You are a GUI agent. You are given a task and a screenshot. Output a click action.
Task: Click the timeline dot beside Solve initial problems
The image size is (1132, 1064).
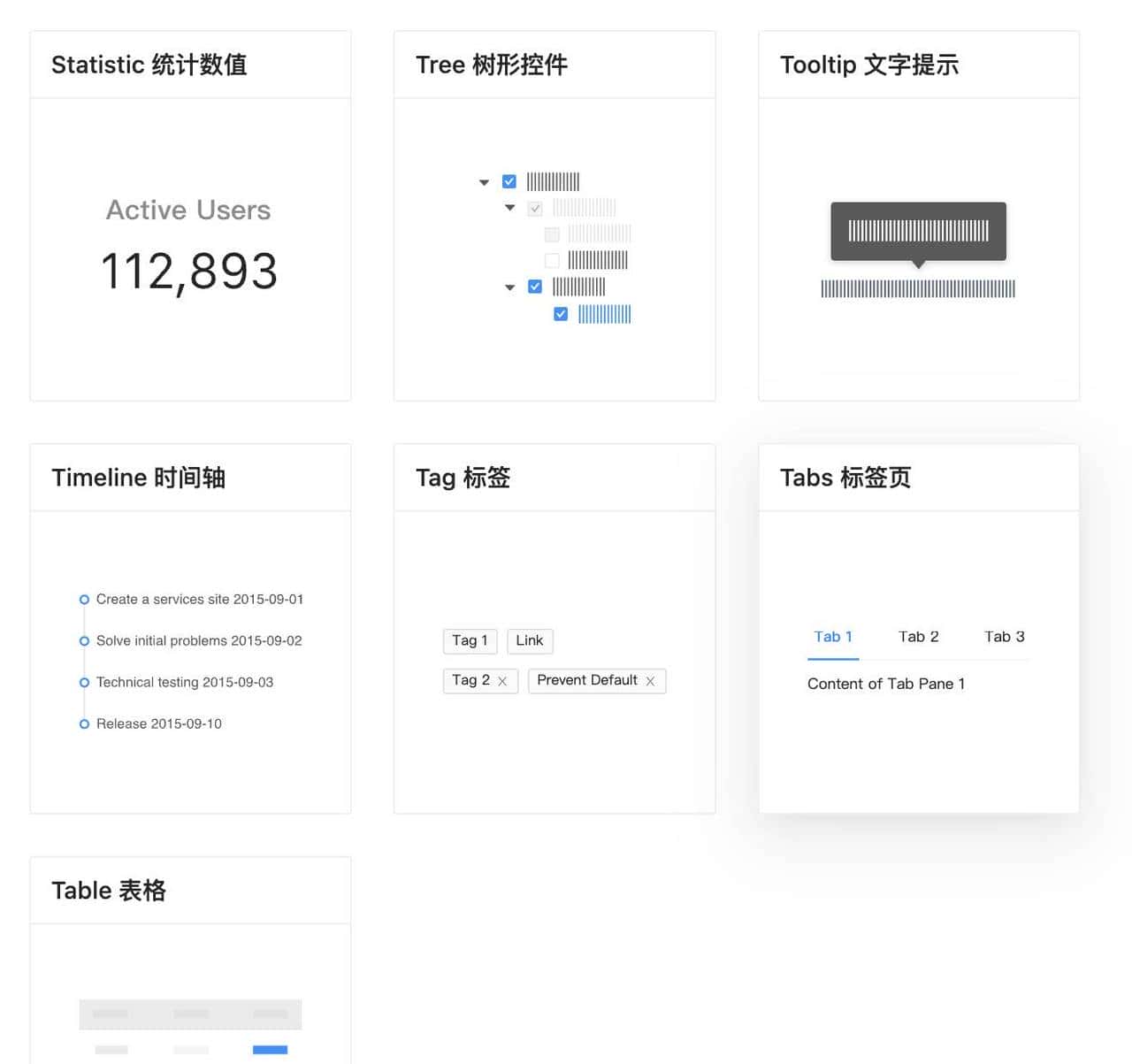pyautogui.click(x=85, y=640)
